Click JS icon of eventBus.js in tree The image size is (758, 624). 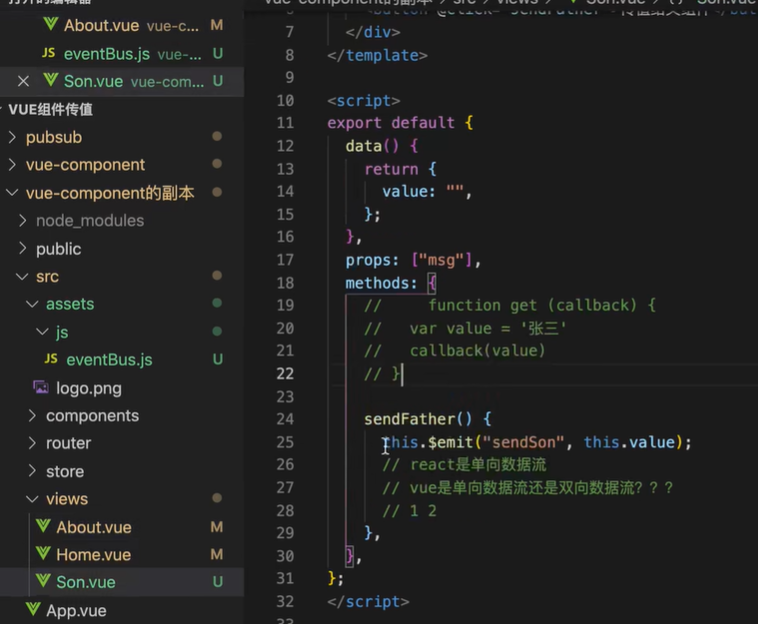click(x=51, y=359)
